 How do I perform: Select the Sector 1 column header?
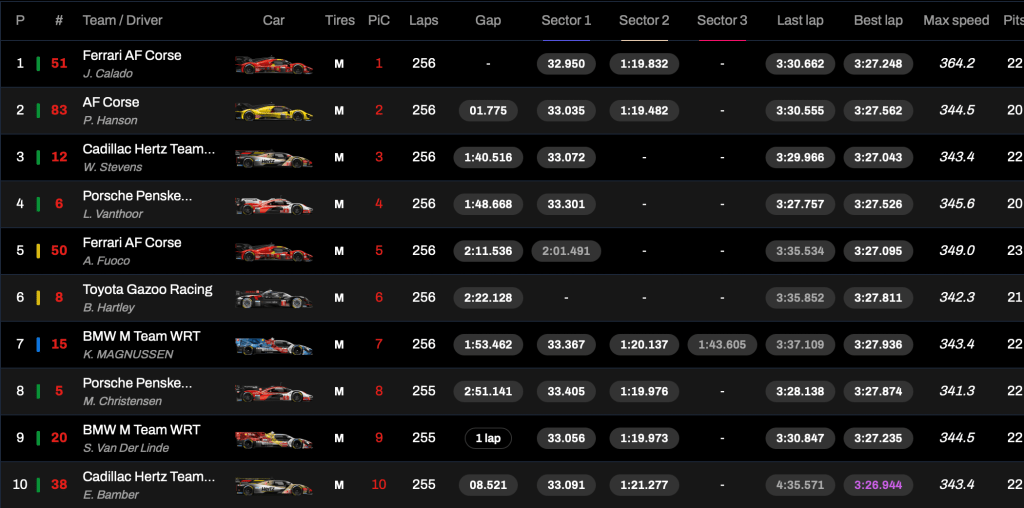click(566, 20)
